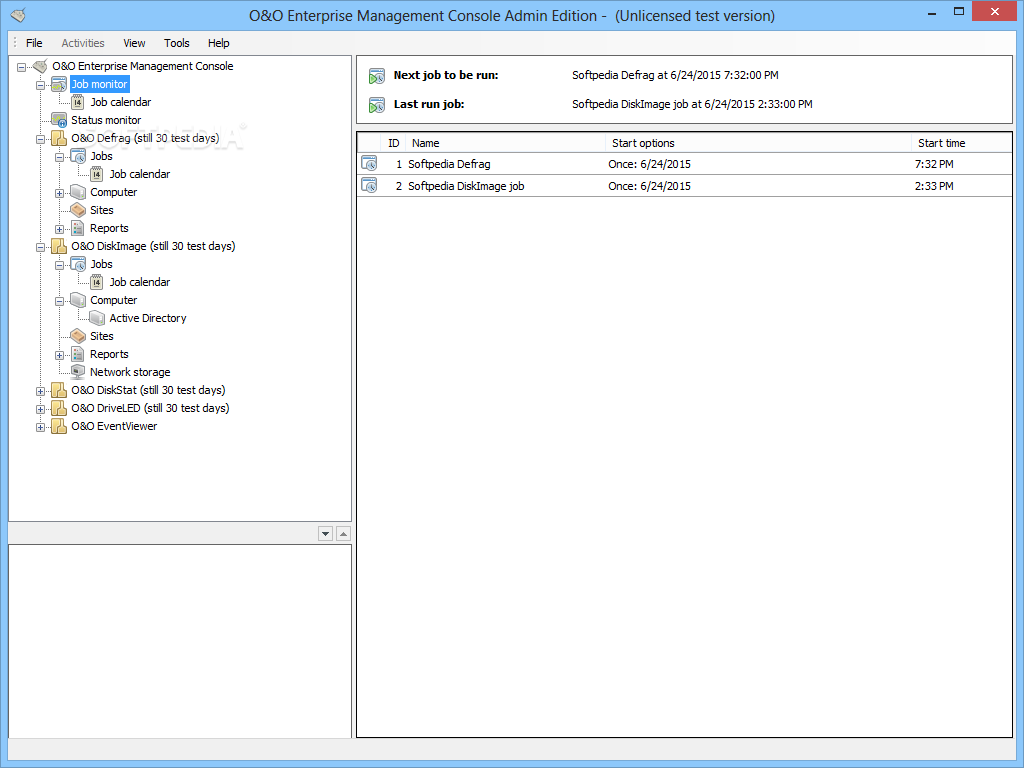Click the Computer icon under O&O DiskImage
1024x768 pixels.
tap(78, 300)
